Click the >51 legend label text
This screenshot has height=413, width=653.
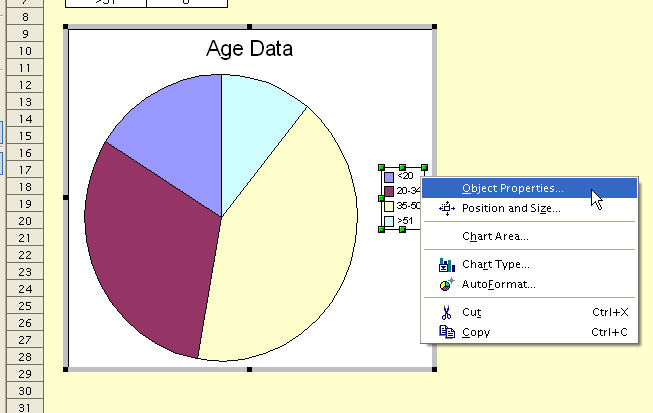tap(405, 221)
